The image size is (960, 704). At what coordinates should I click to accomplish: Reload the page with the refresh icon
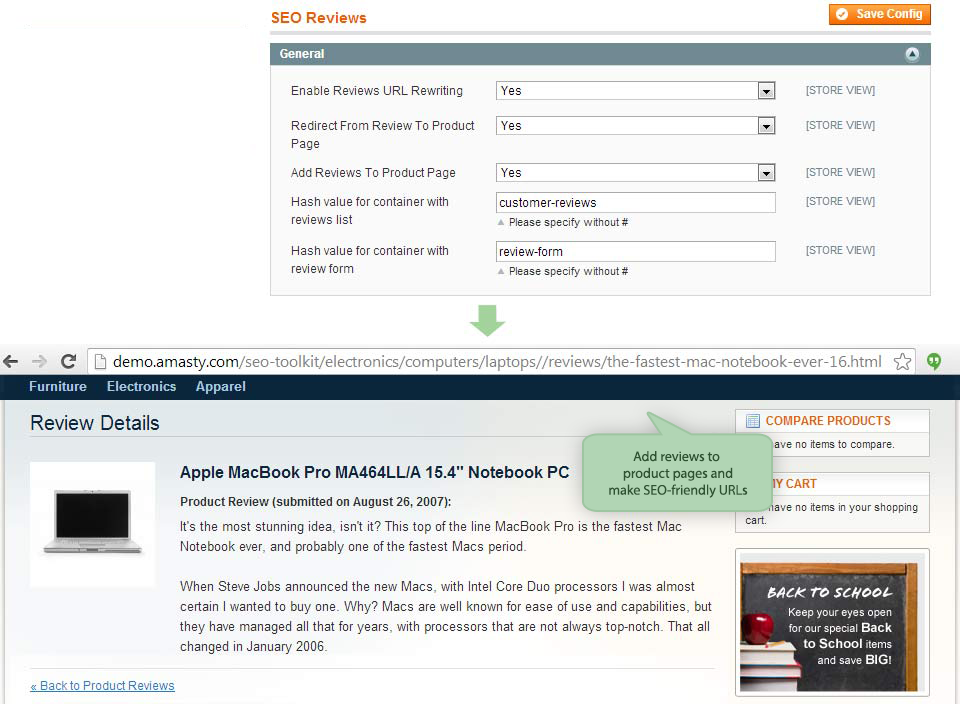[69, 361]
